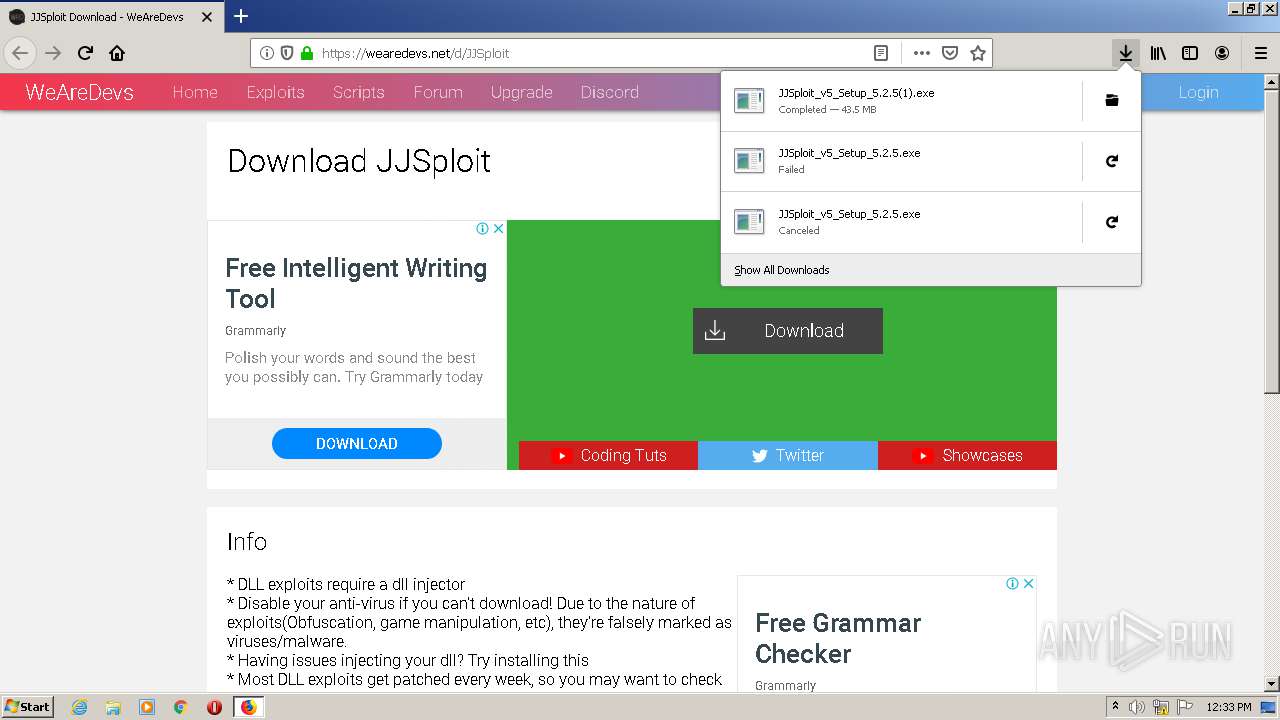Open the Coding Tuts YouTube link
Viewport: 1280px width, 720px height.
pyautogui.click(x=608, y=455)
